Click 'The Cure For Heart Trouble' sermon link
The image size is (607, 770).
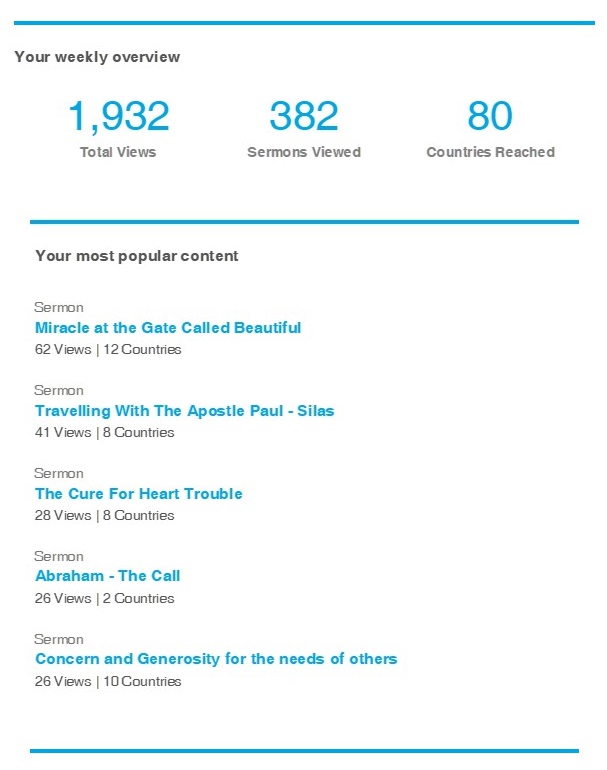point(138,494)
